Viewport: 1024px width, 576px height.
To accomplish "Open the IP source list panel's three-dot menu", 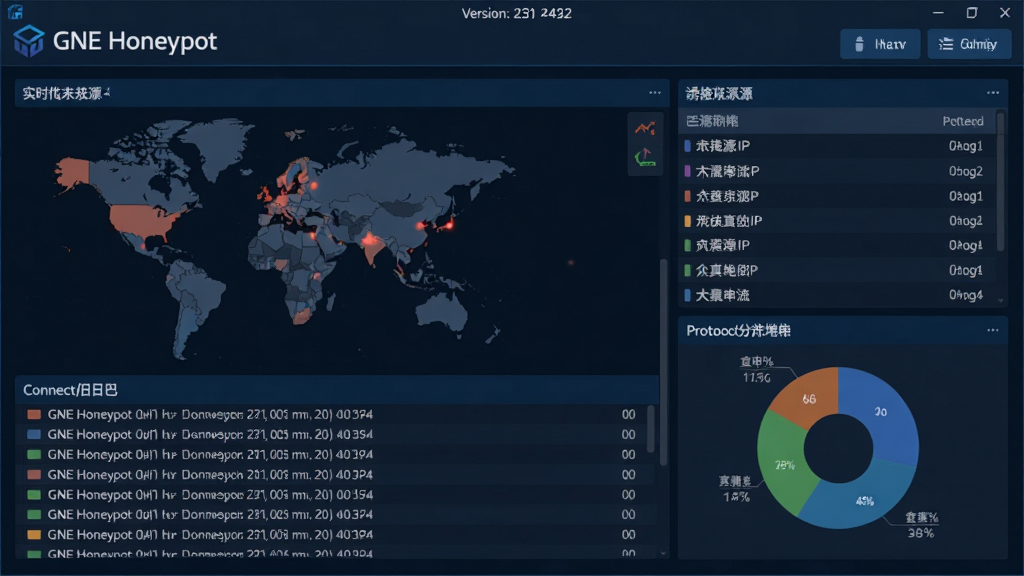I will [993, 93].
